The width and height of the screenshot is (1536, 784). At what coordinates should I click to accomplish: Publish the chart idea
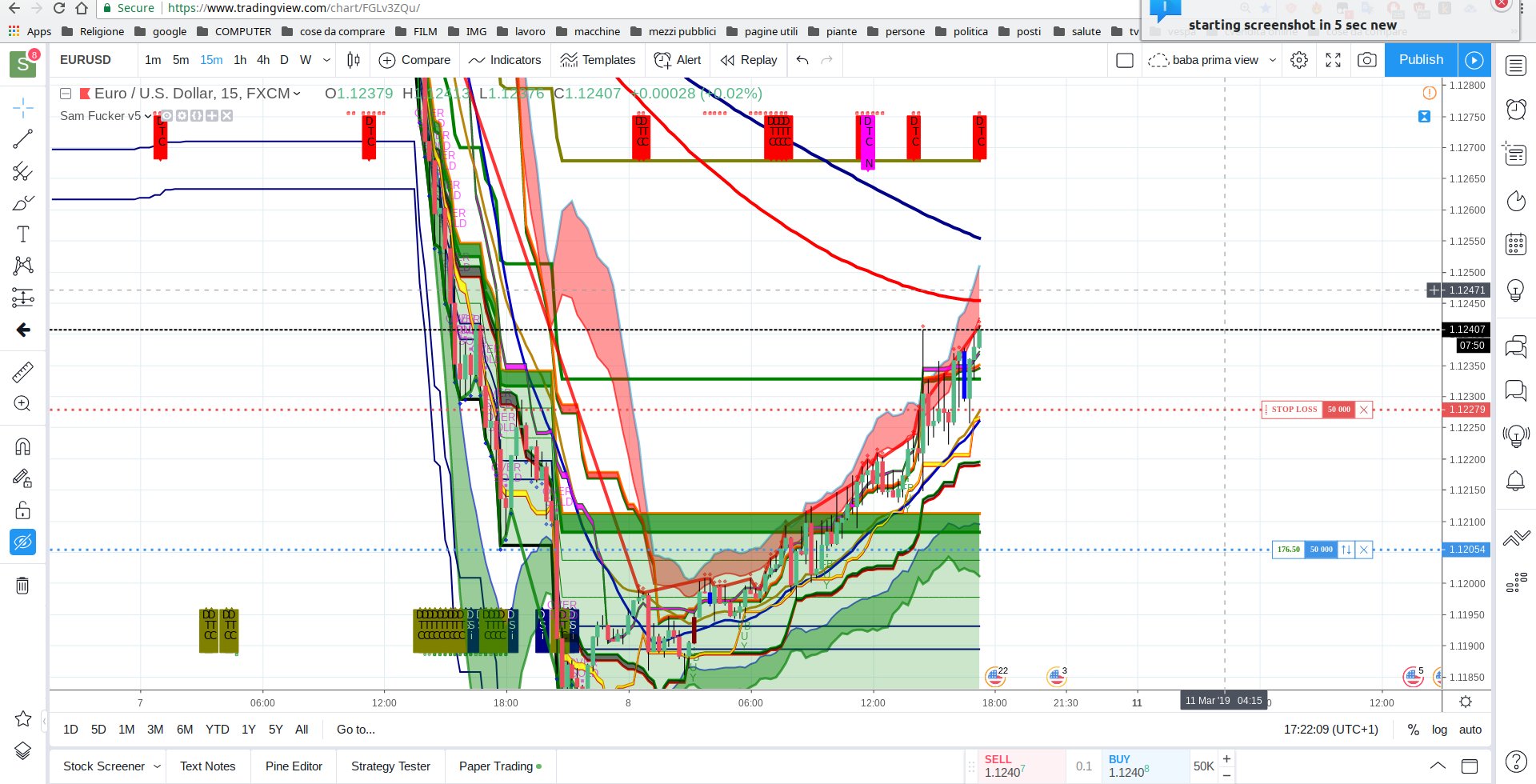click(1421, 60)
